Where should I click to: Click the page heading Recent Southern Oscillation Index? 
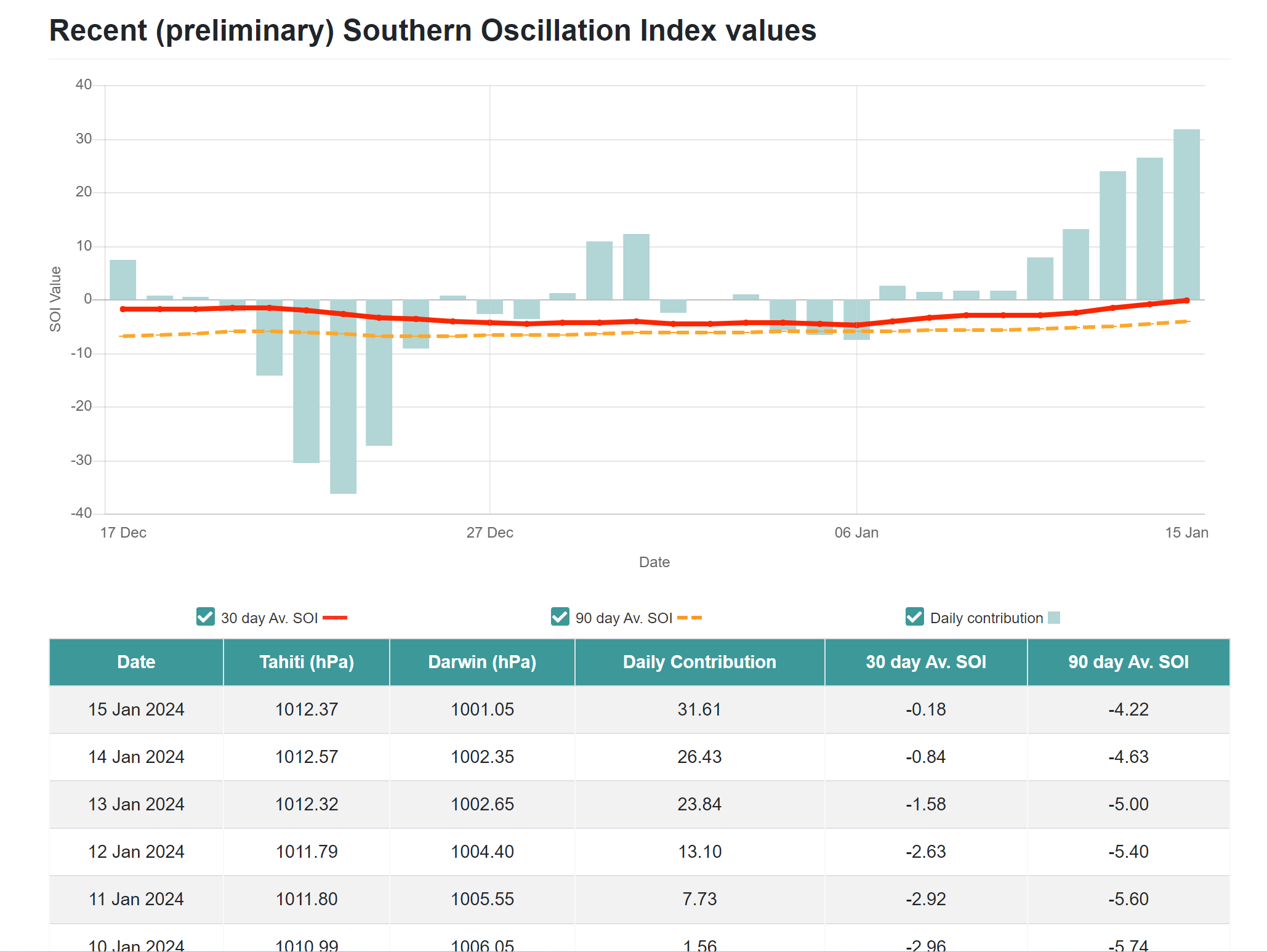point(432,31)
